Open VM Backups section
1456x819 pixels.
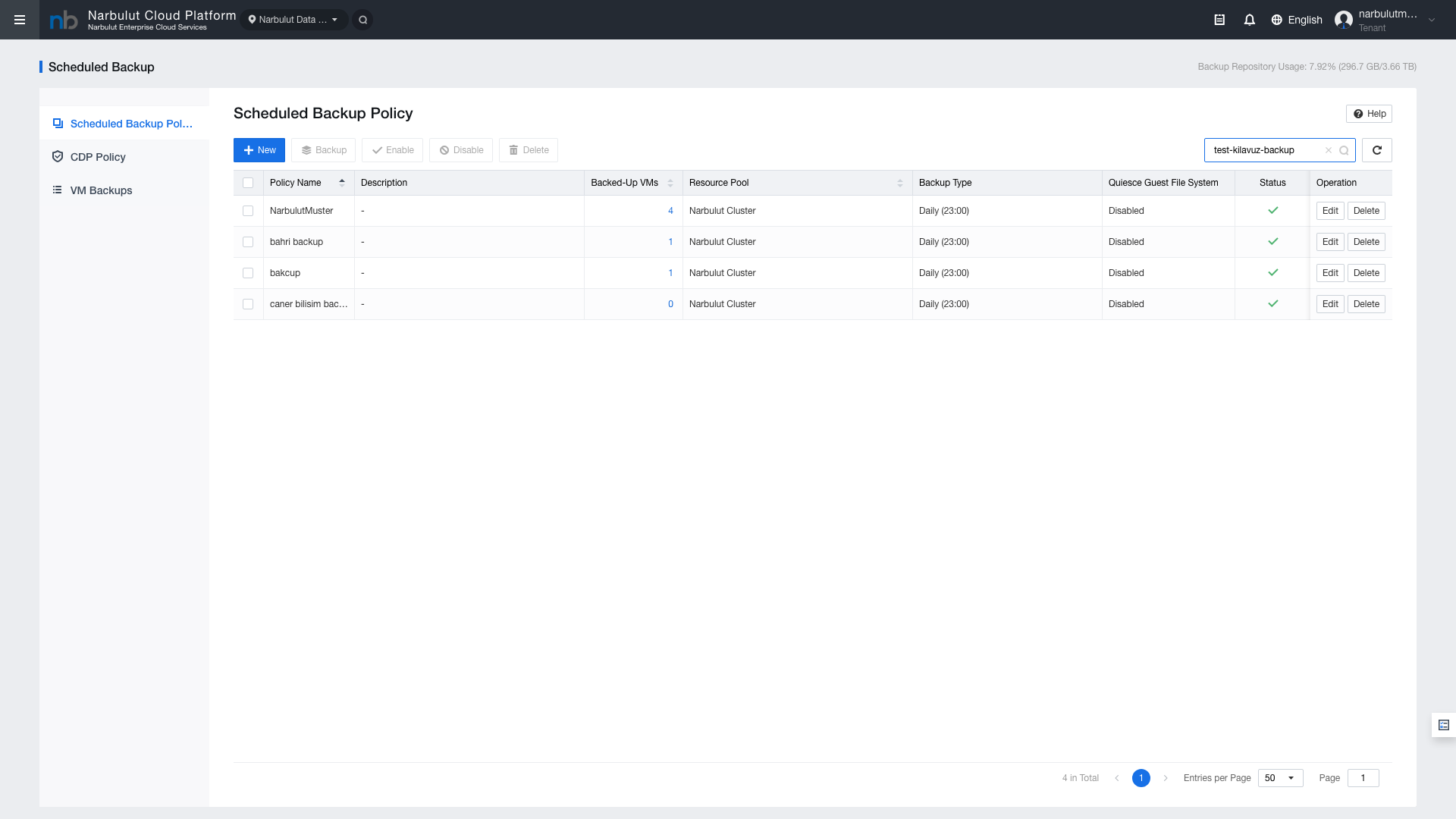tap(124, 190)
